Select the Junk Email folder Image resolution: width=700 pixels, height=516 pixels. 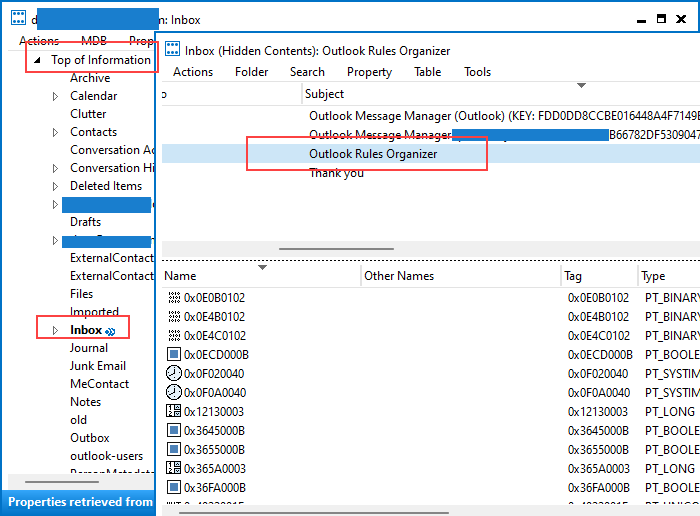click(x=98, y=366)
